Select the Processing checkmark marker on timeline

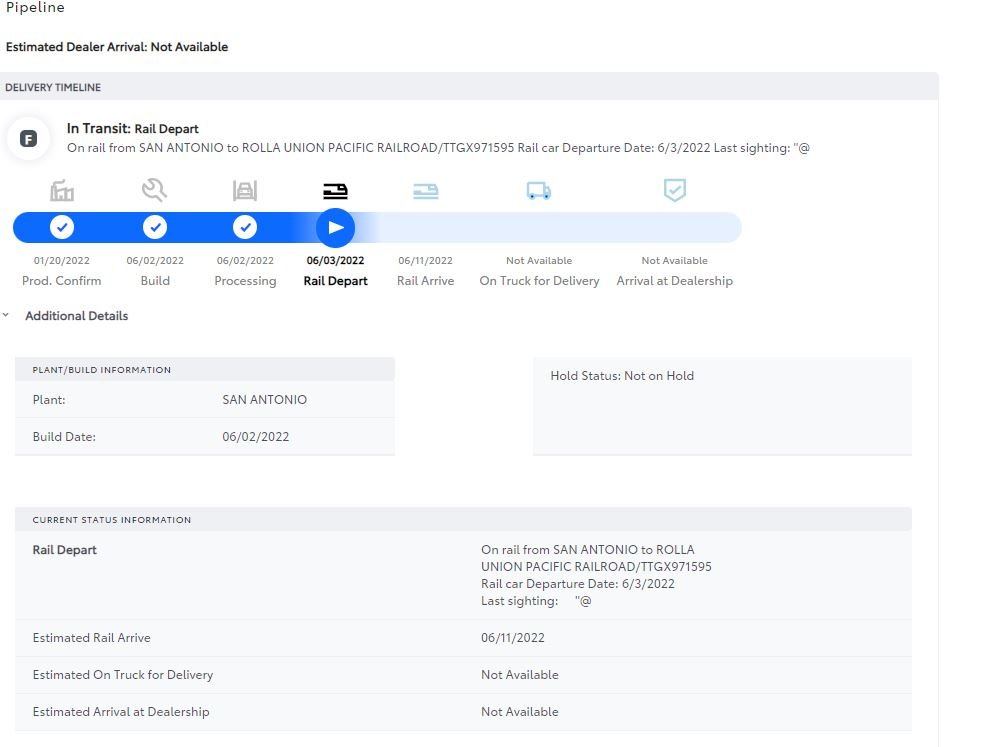point(245,227)
